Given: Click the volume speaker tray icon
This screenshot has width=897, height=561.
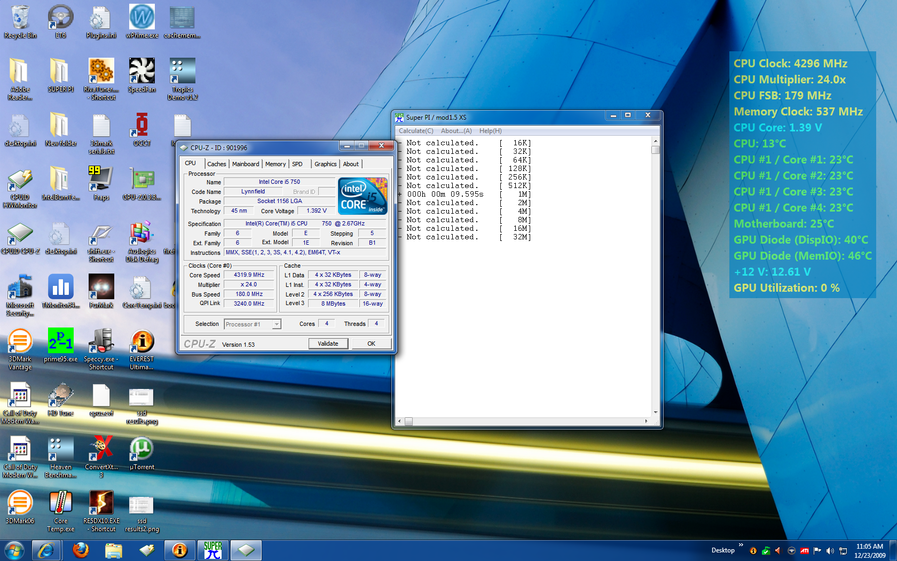Looking at the screenshot, I should pos(830,551).
